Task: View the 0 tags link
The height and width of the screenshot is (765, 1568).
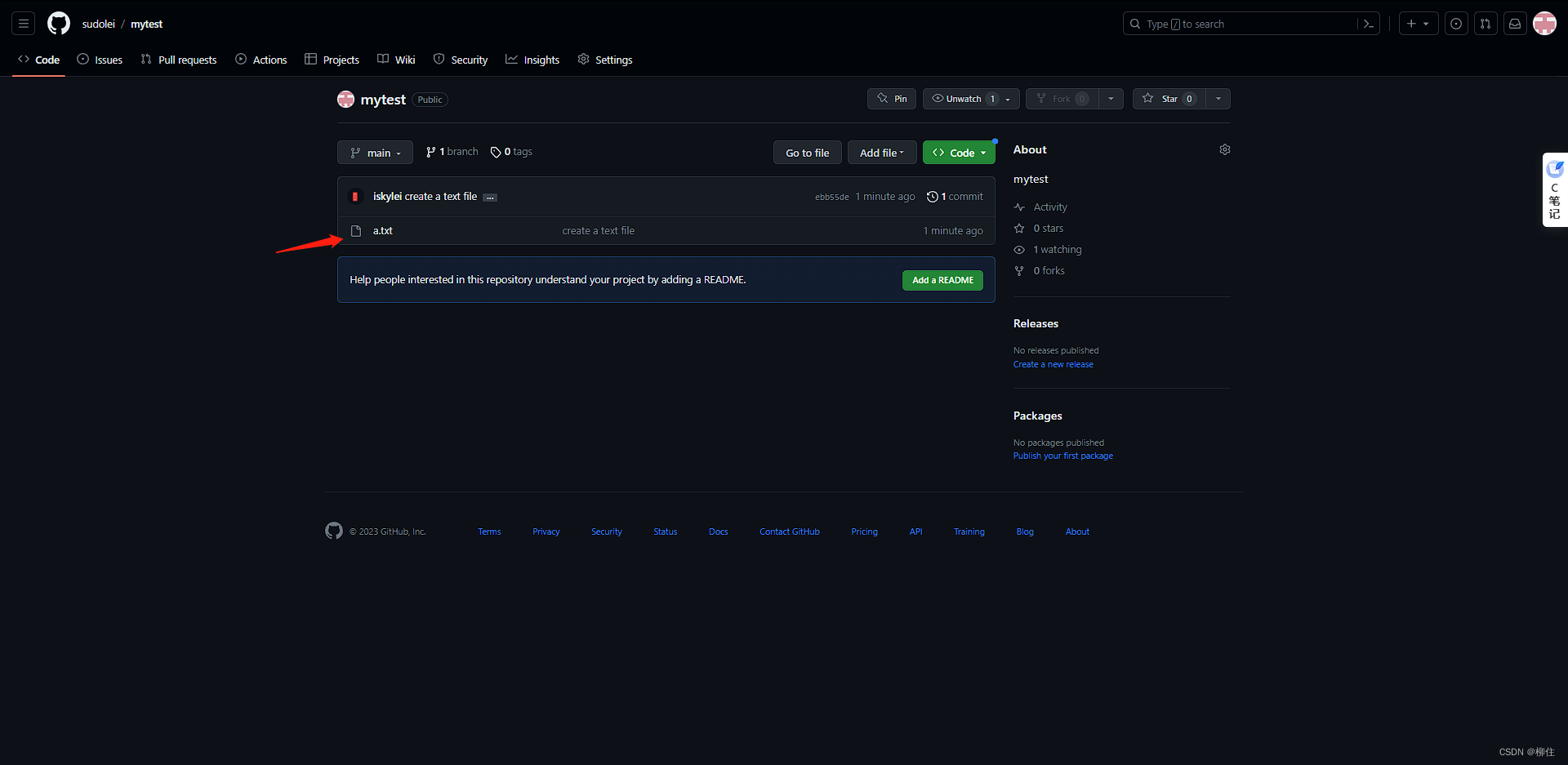Action: point(511,152)
